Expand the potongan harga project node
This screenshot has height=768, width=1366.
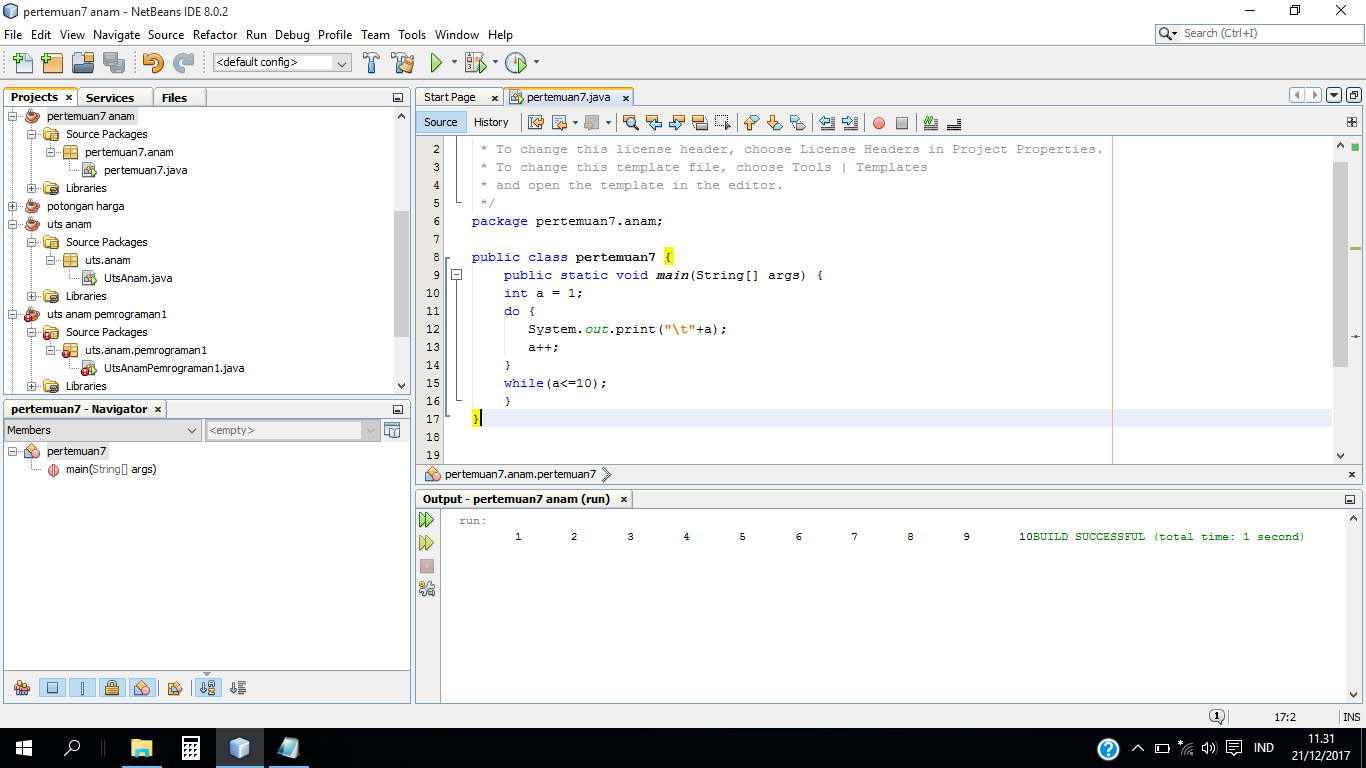pyautogui.click(x=14, y=206)
